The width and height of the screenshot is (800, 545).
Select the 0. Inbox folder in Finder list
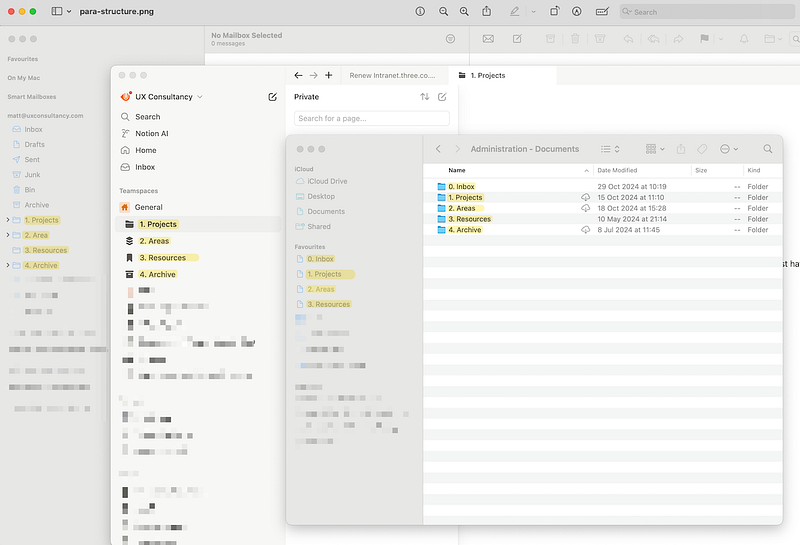(x=461, y=187)
